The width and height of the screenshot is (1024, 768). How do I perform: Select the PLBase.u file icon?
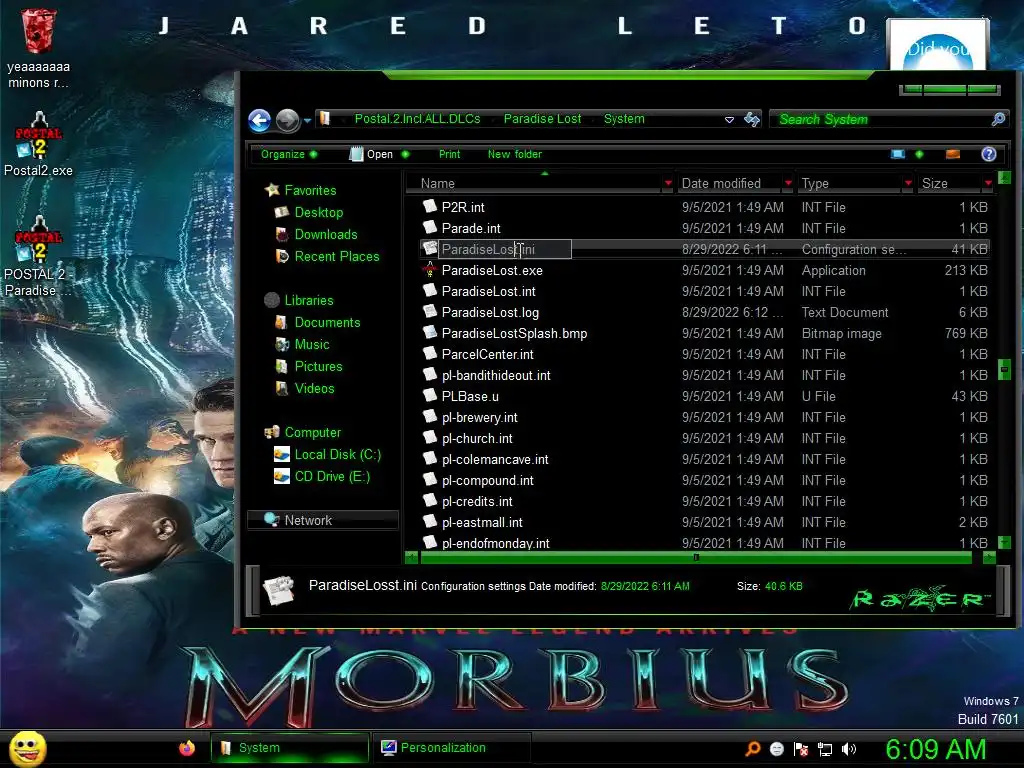point(430,396)
